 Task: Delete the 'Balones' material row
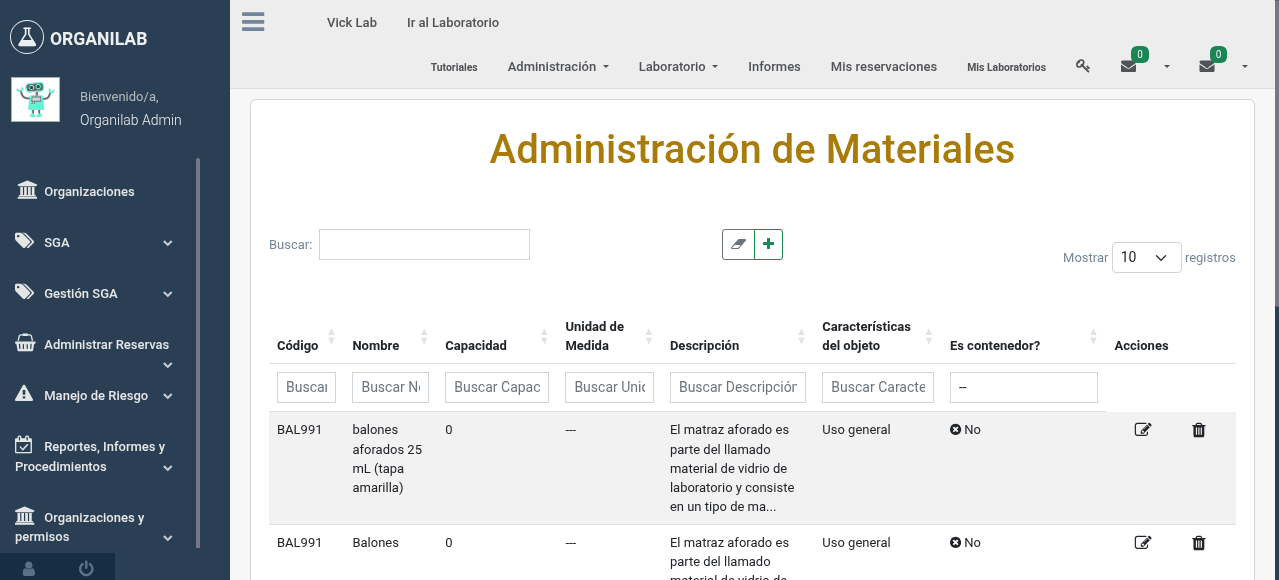[1199, 543]
